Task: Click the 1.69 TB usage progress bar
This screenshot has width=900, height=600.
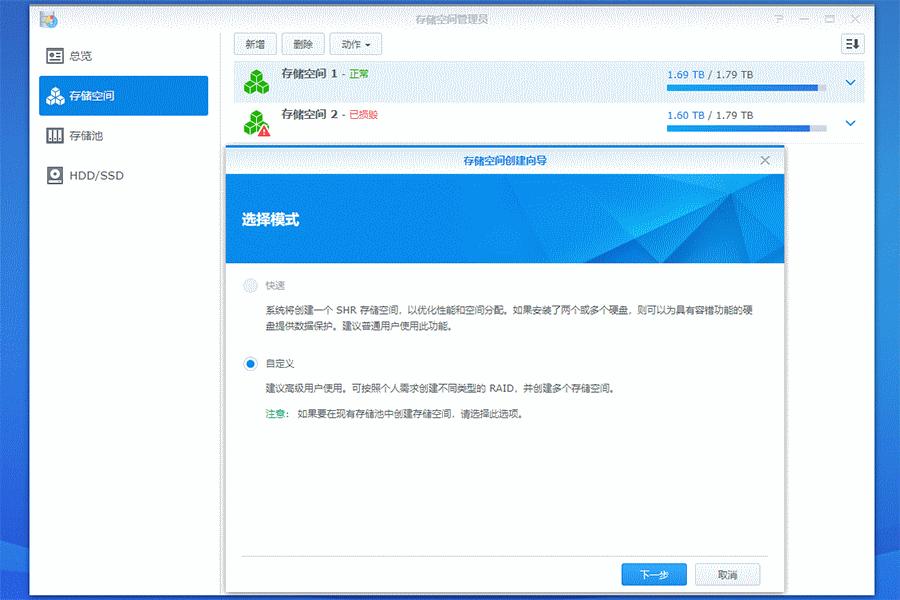Action: (x=745, y=89)
